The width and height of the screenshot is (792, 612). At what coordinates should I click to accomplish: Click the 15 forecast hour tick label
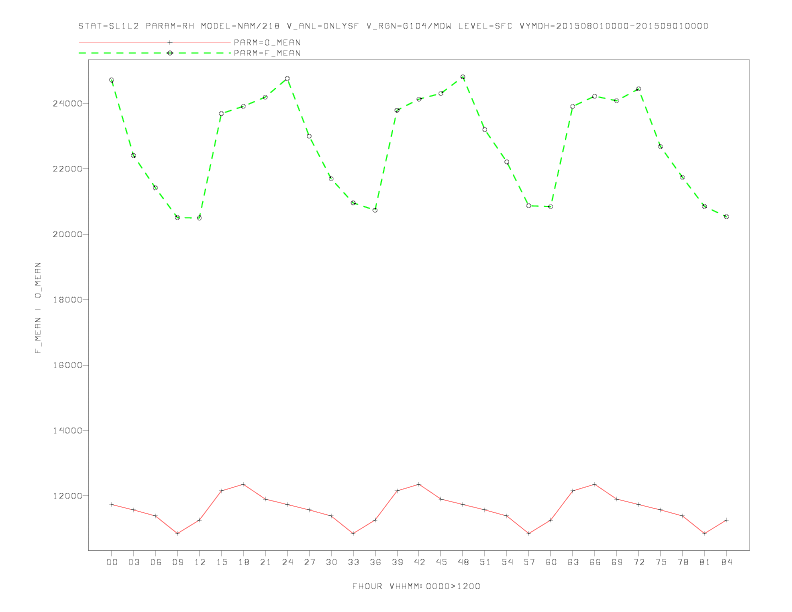(x=221, y=562)
